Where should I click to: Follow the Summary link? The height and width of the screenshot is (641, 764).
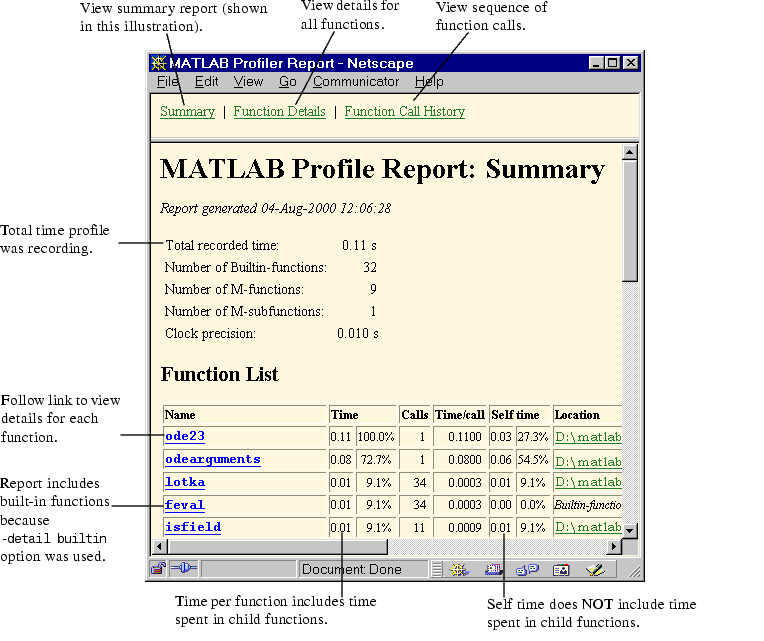[x=187, y=112]
